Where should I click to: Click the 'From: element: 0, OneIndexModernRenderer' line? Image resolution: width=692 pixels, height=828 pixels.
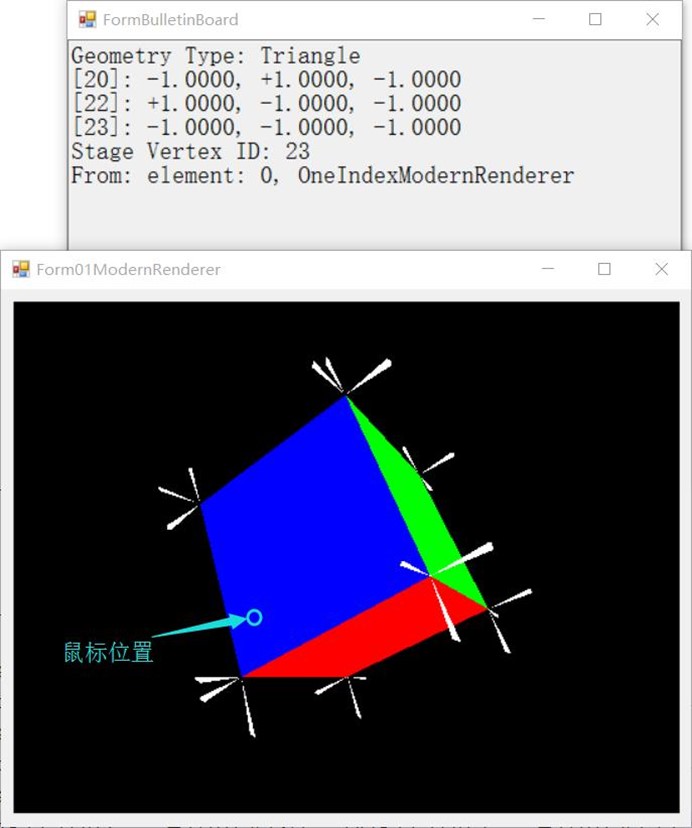pos(323,175)
